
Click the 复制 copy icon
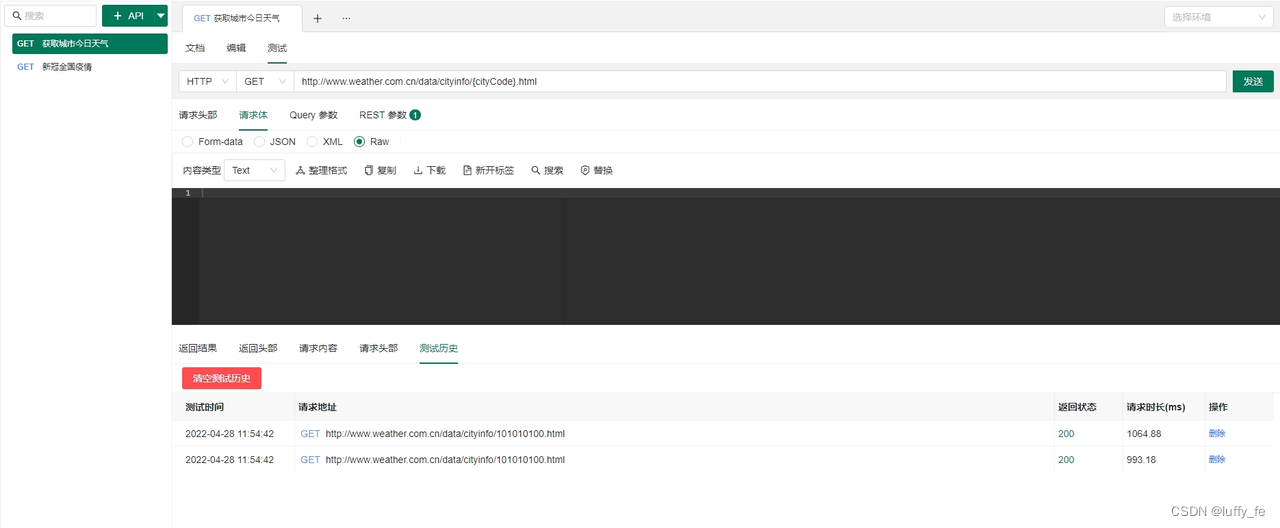[369, 171]
